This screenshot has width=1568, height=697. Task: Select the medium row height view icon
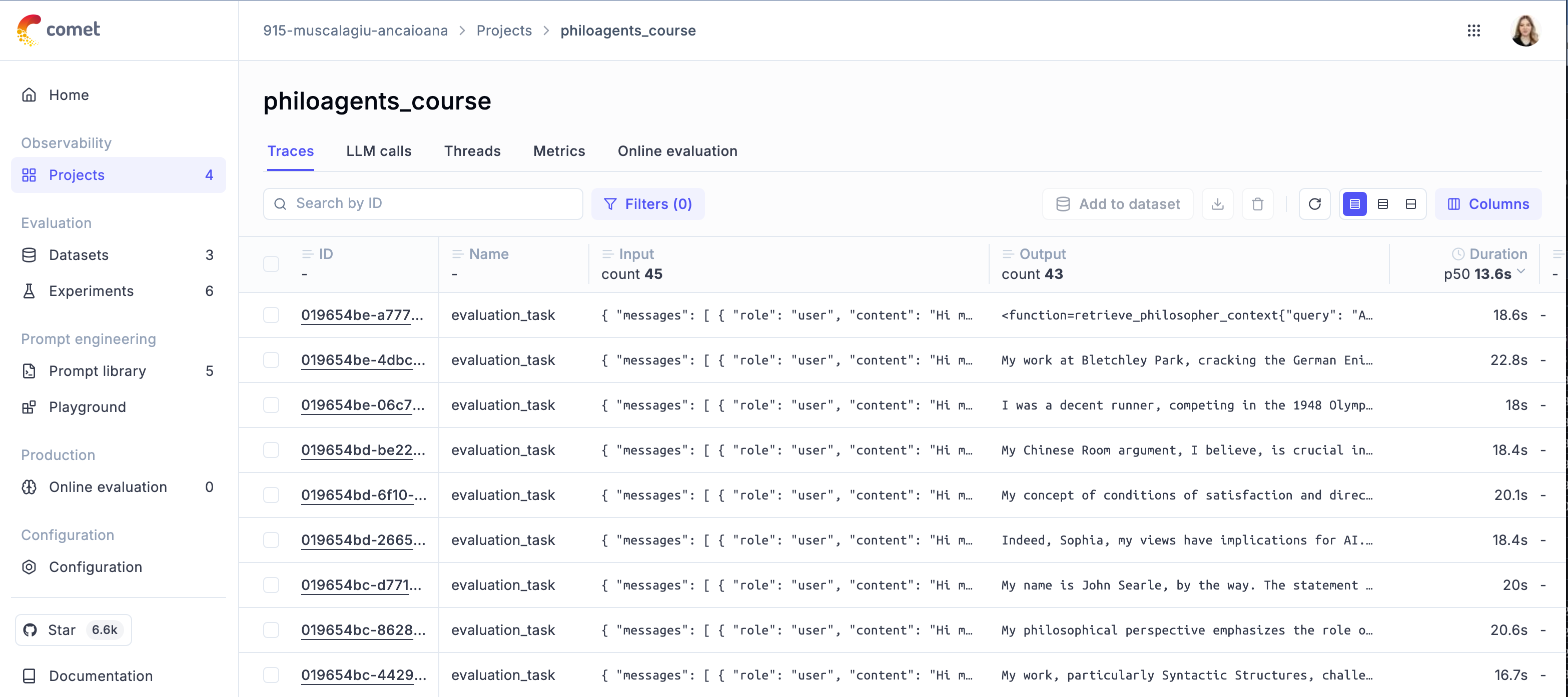(x=1383, y=203)
